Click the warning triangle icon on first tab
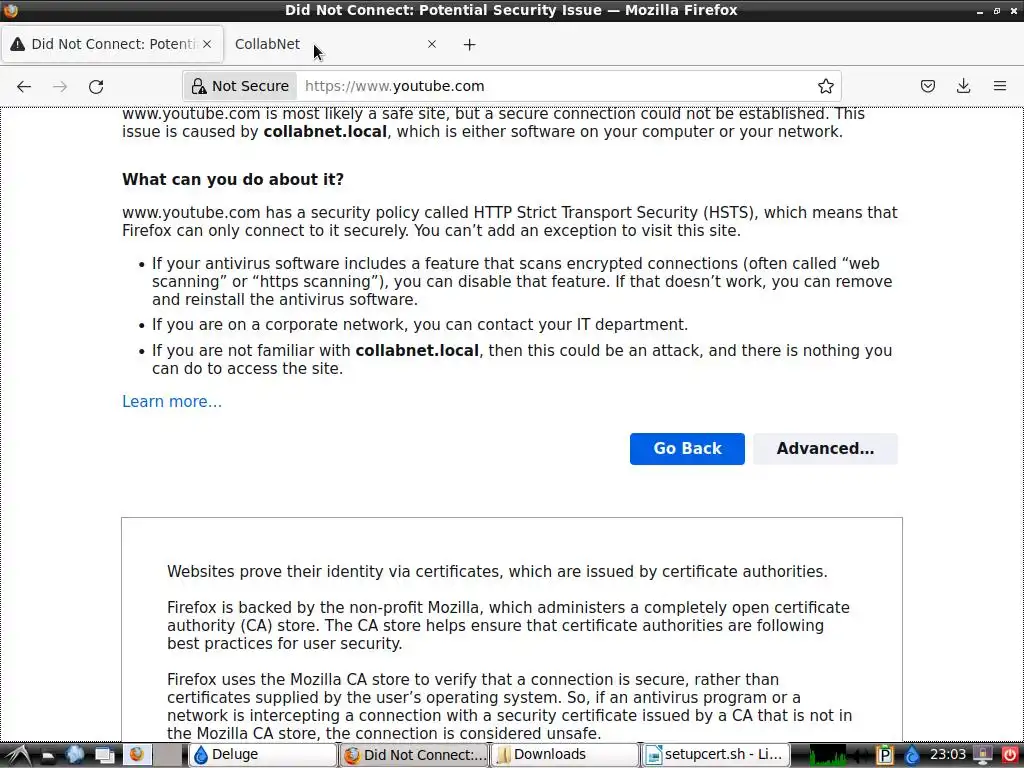This screenshot has width=1024, height=768. (18, 44)
